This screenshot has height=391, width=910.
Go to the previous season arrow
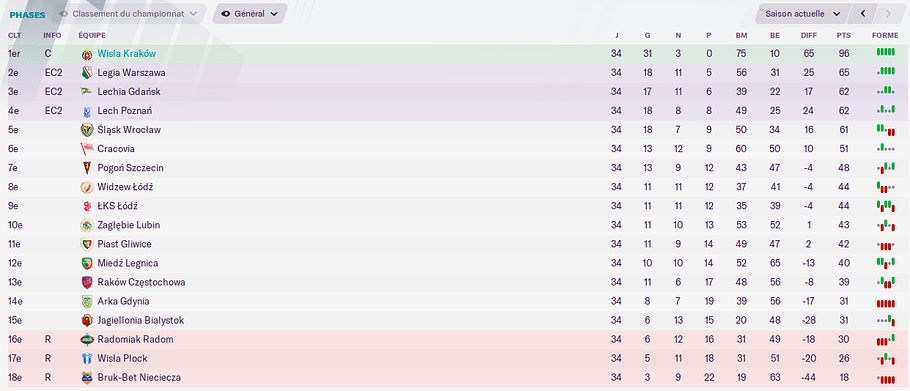863,13
